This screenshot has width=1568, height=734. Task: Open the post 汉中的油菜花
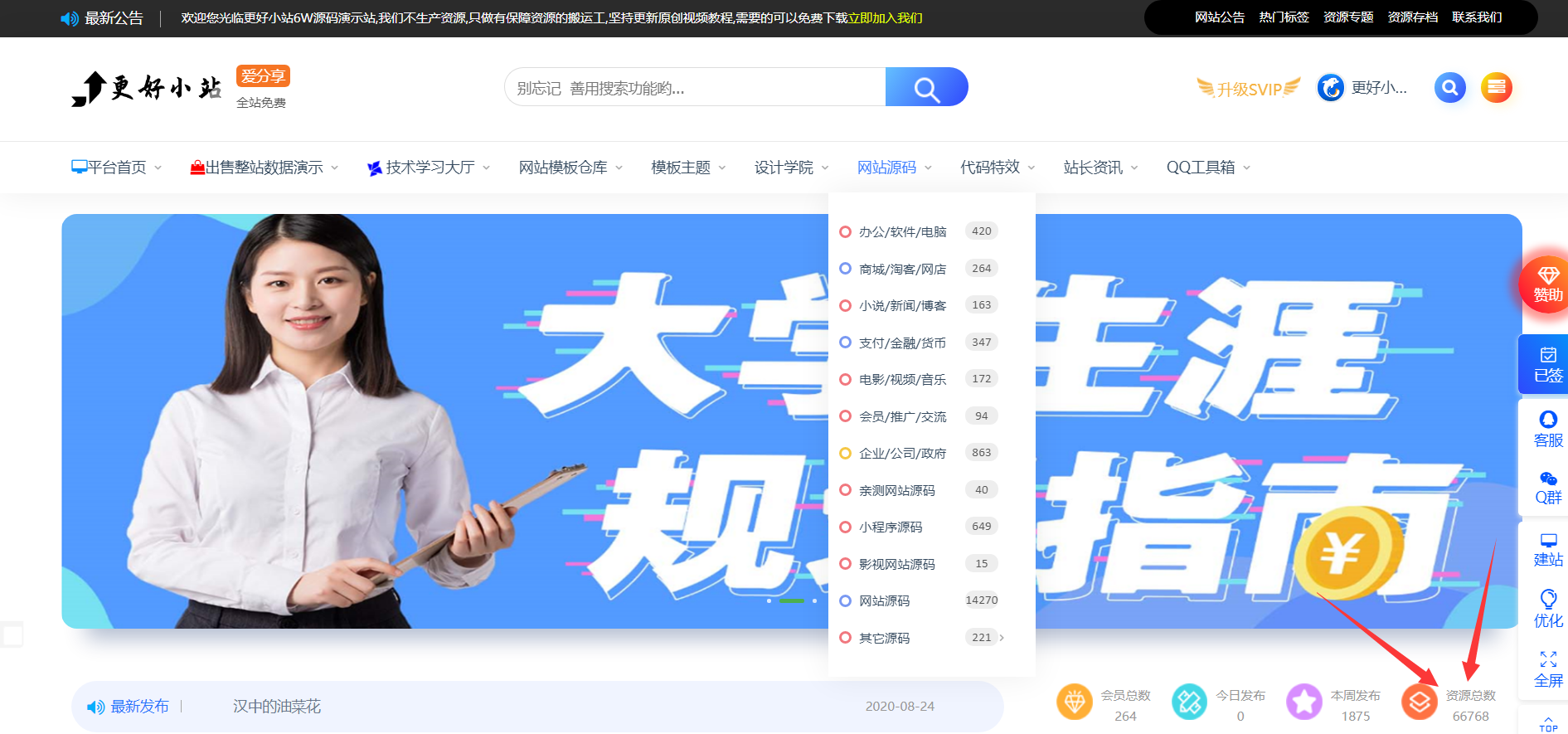[x=277, y=707]
